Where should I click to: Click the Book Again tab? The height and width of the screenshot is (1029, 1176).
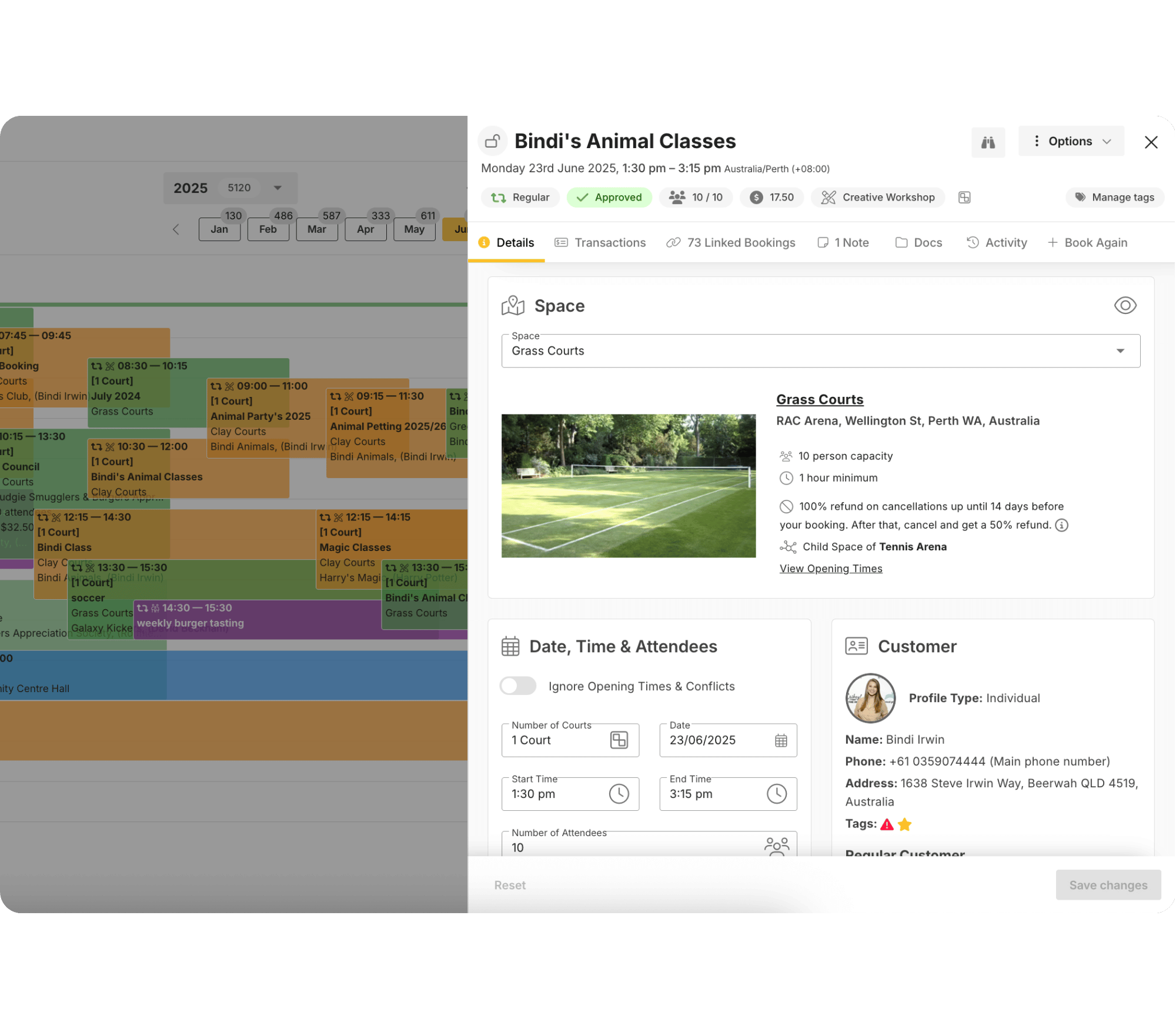[1087, 243]
